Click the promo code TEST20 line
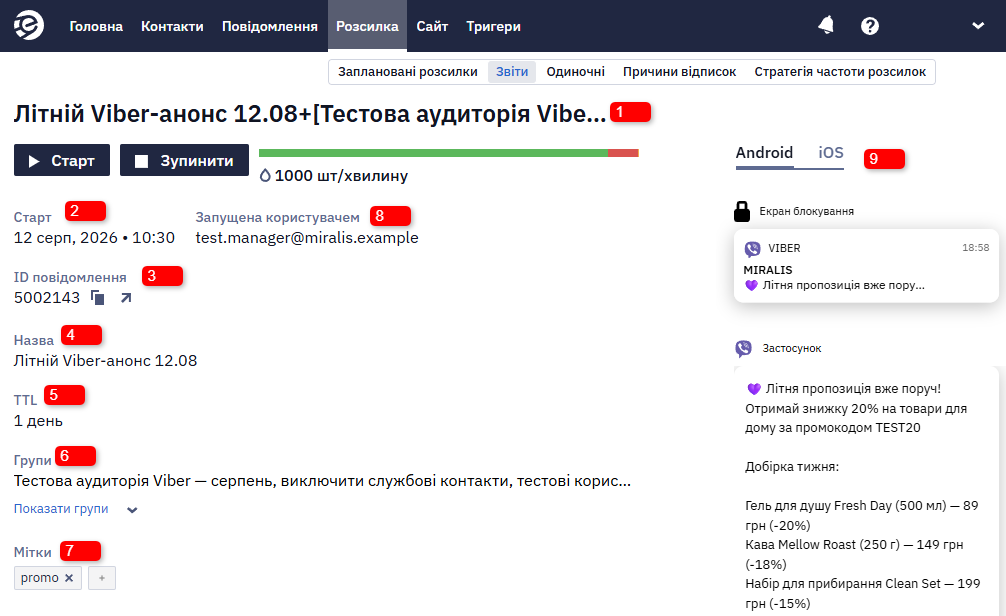 click(833, 428)
